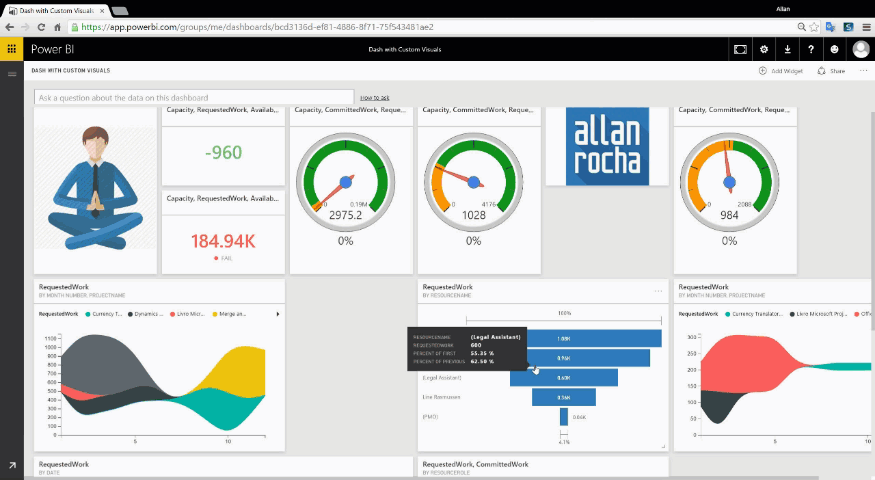875x480 pixels.
Task: Click the Google Translate extension icon
Action: click(831, 27)
